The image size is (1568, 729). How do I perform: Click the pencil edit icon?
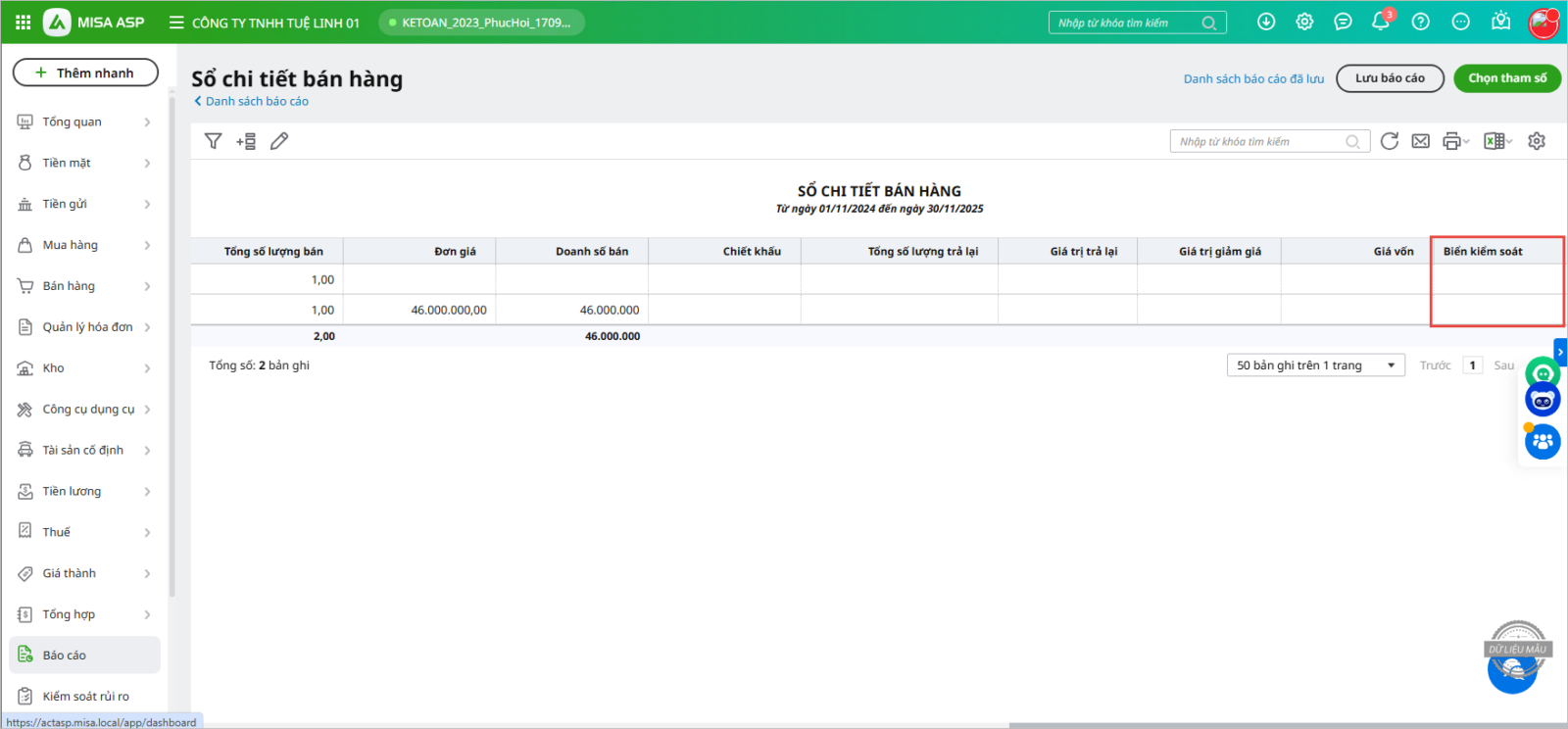279,141
